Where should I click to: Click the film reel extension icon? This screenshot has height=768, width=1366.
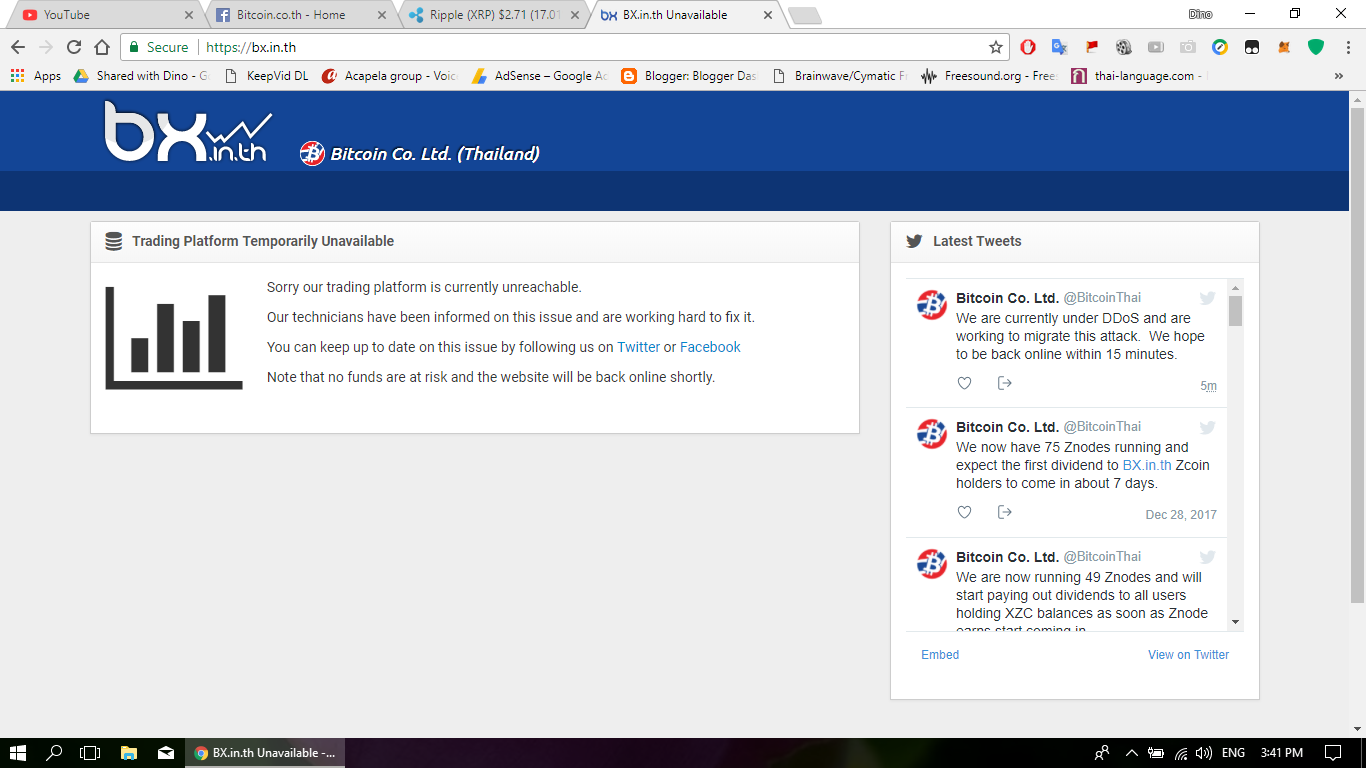point(1124,47)
